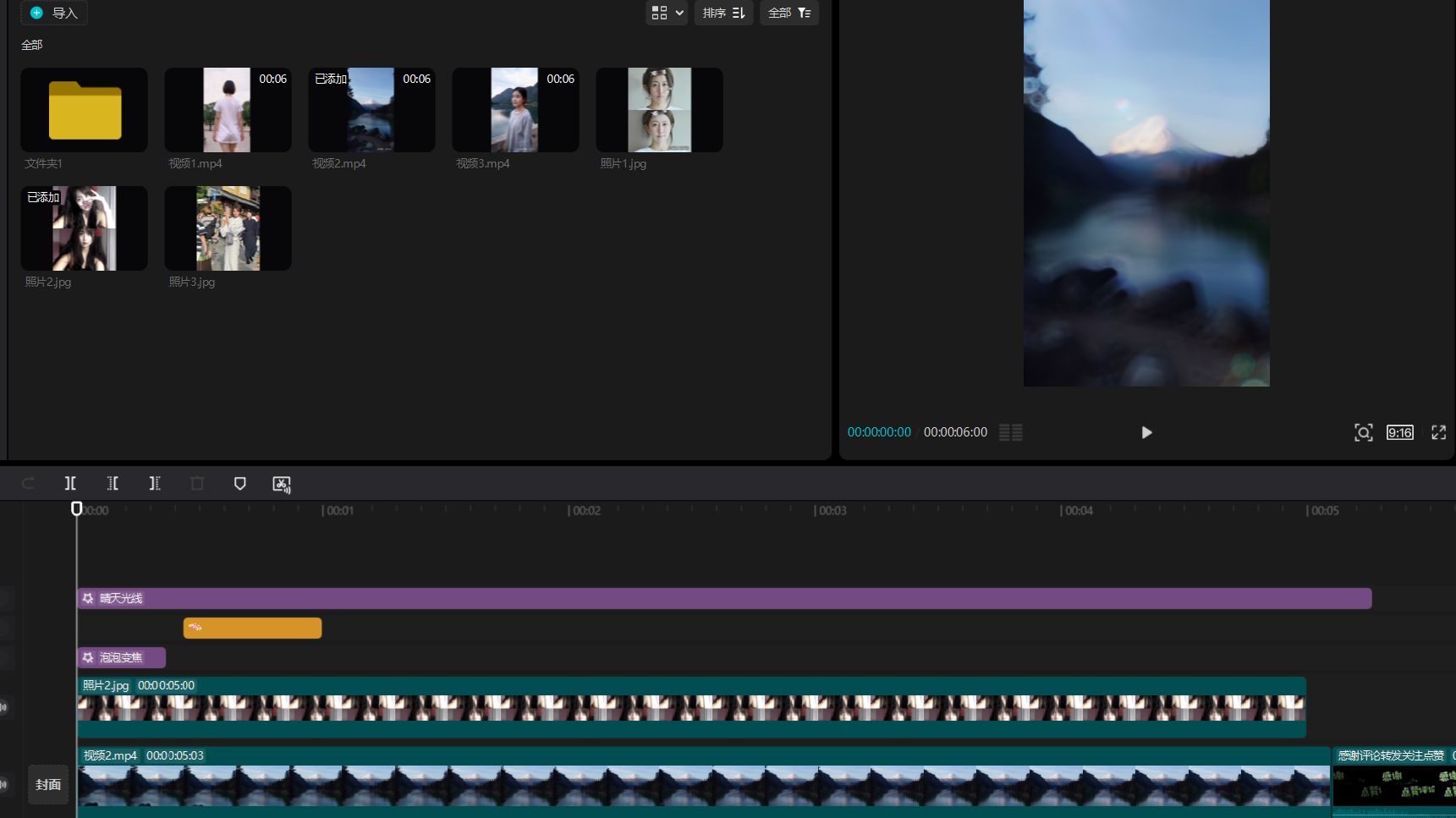The image size is (1456, 818).
Task: Toggle the audio level meter in preview
Action: pyautogui.click(x=1010, y=432)
